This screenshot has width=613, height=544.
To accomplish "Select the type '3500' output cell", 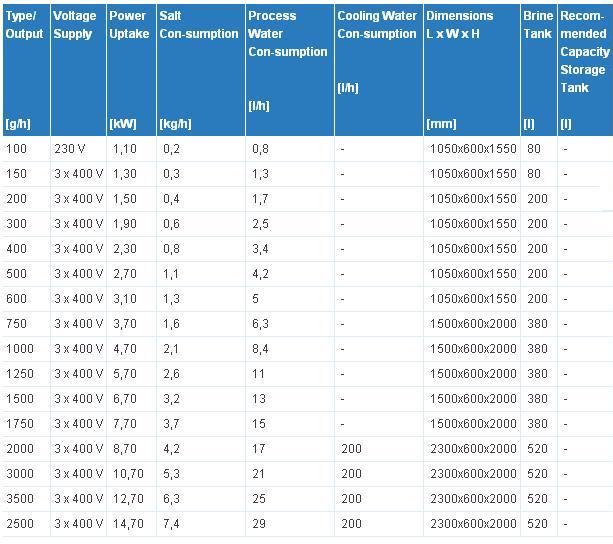I will coord(20,499).
